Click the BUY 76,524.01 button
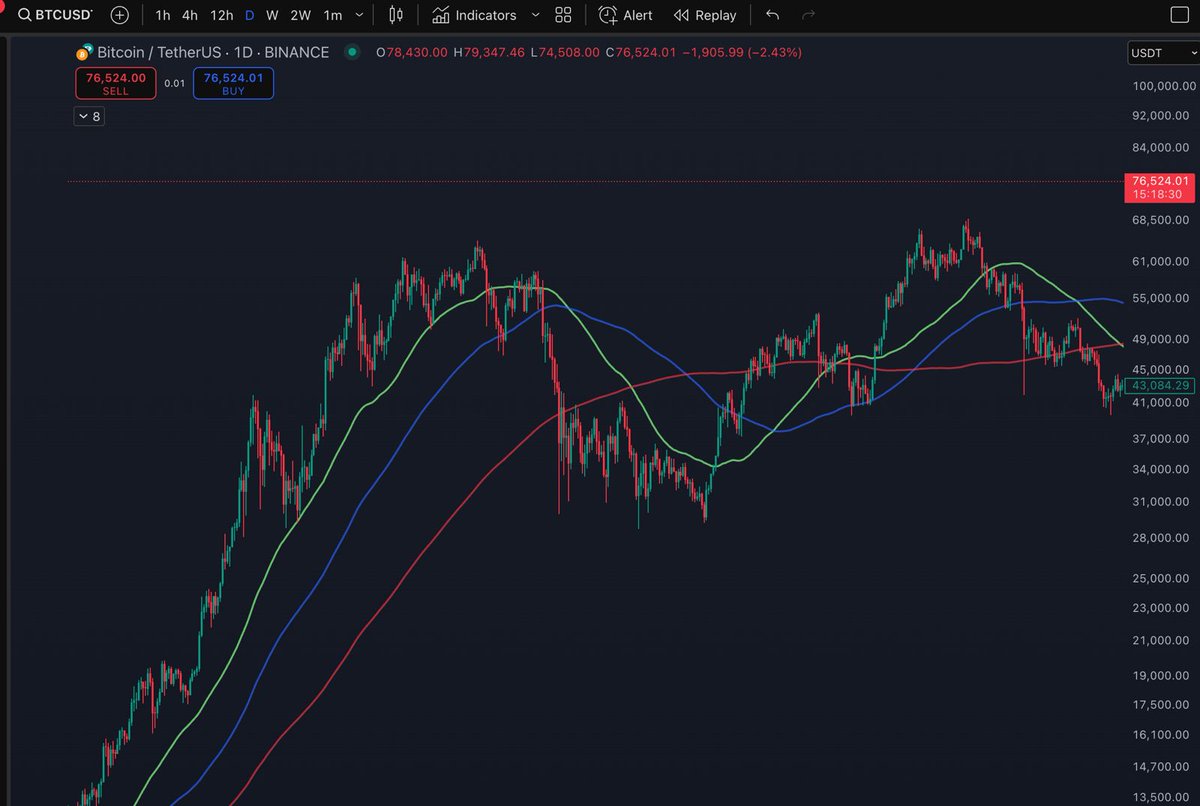This screenshot has height=806, width=1200. [233, 83]
